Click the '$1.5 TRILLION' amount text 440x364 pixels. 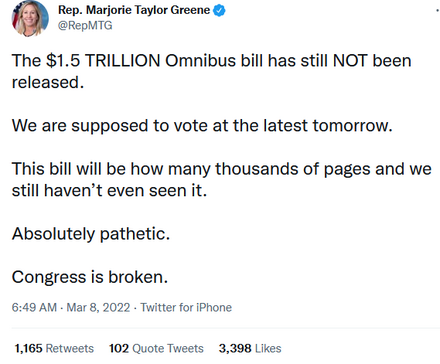pyautogui.click(x=103, y=61)
